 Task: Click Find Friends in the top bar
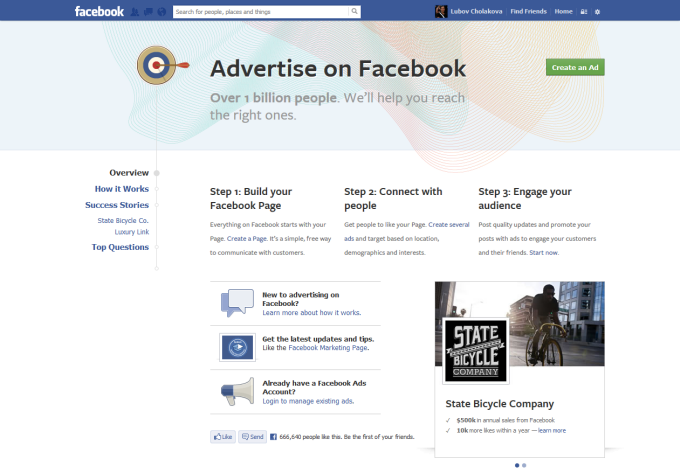[528, 12]
